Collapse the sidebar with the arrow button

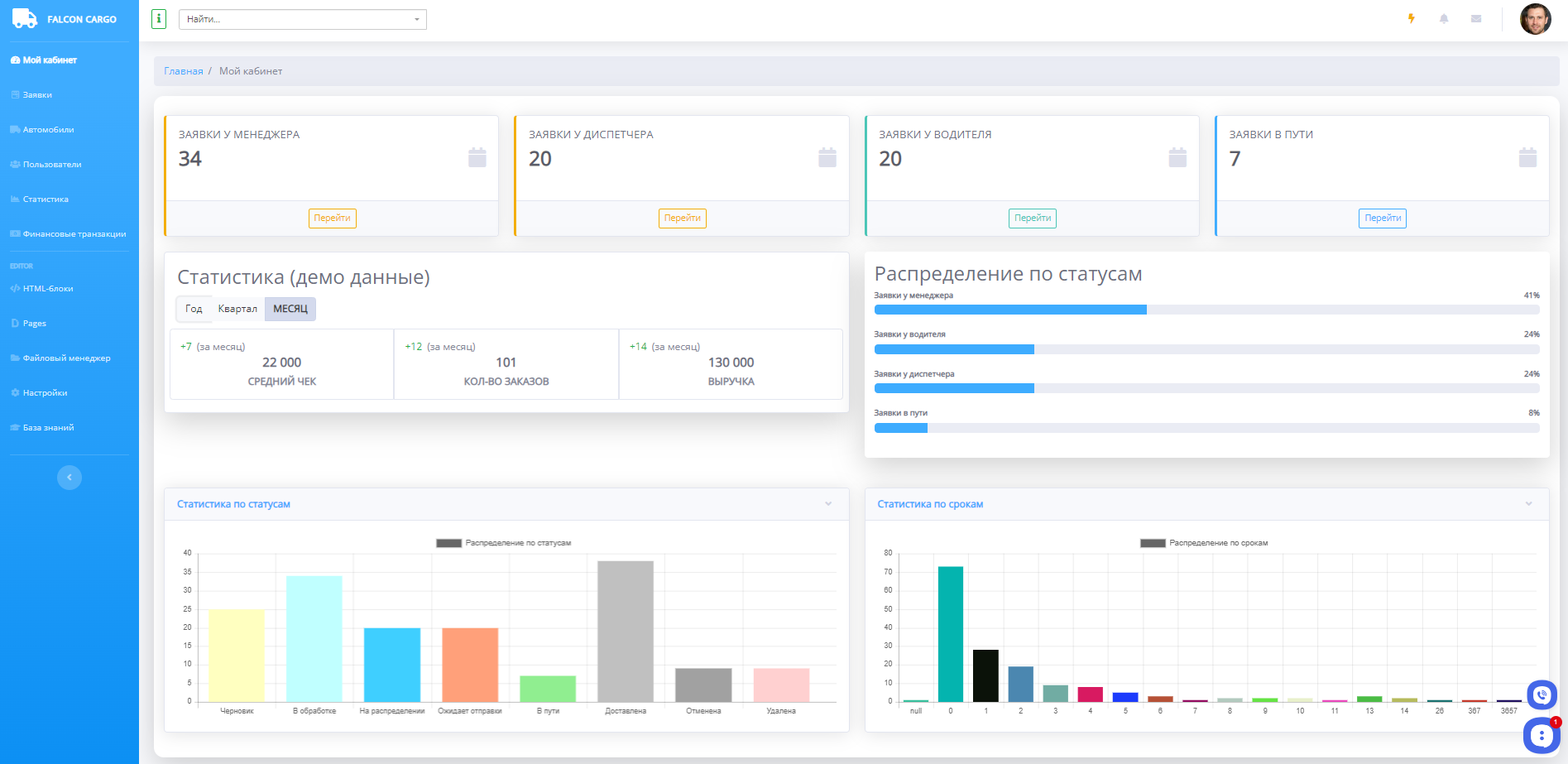click(70, 478)
